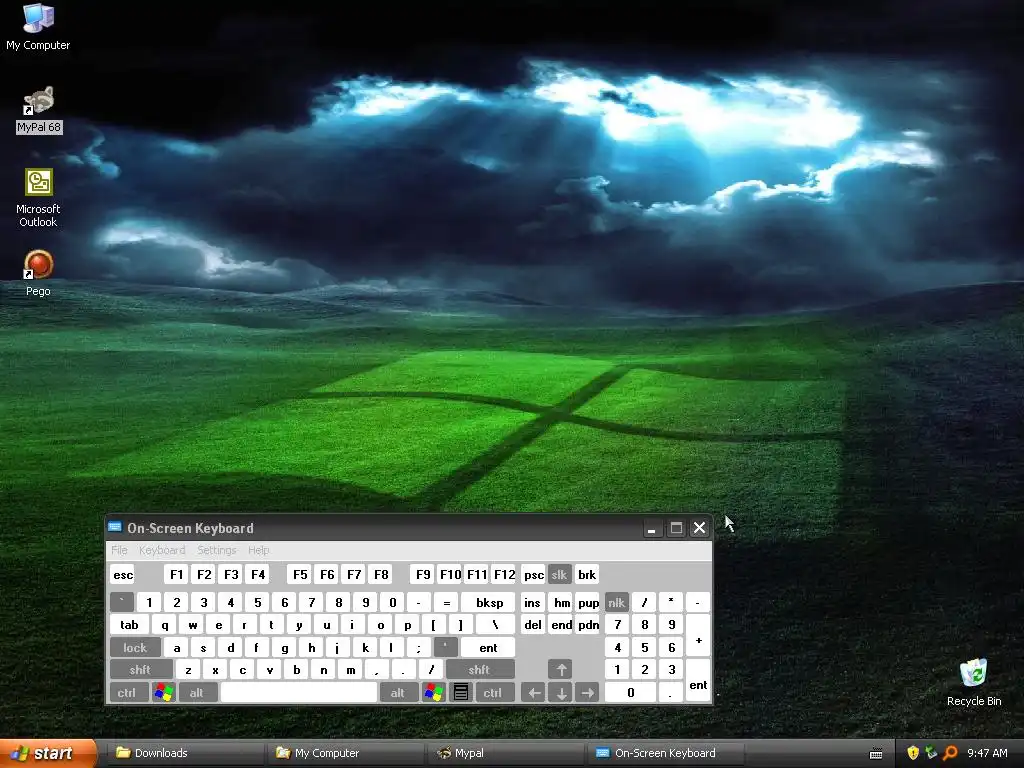Click the letter q key
The image size is (1024, 768).
point(164,624)
